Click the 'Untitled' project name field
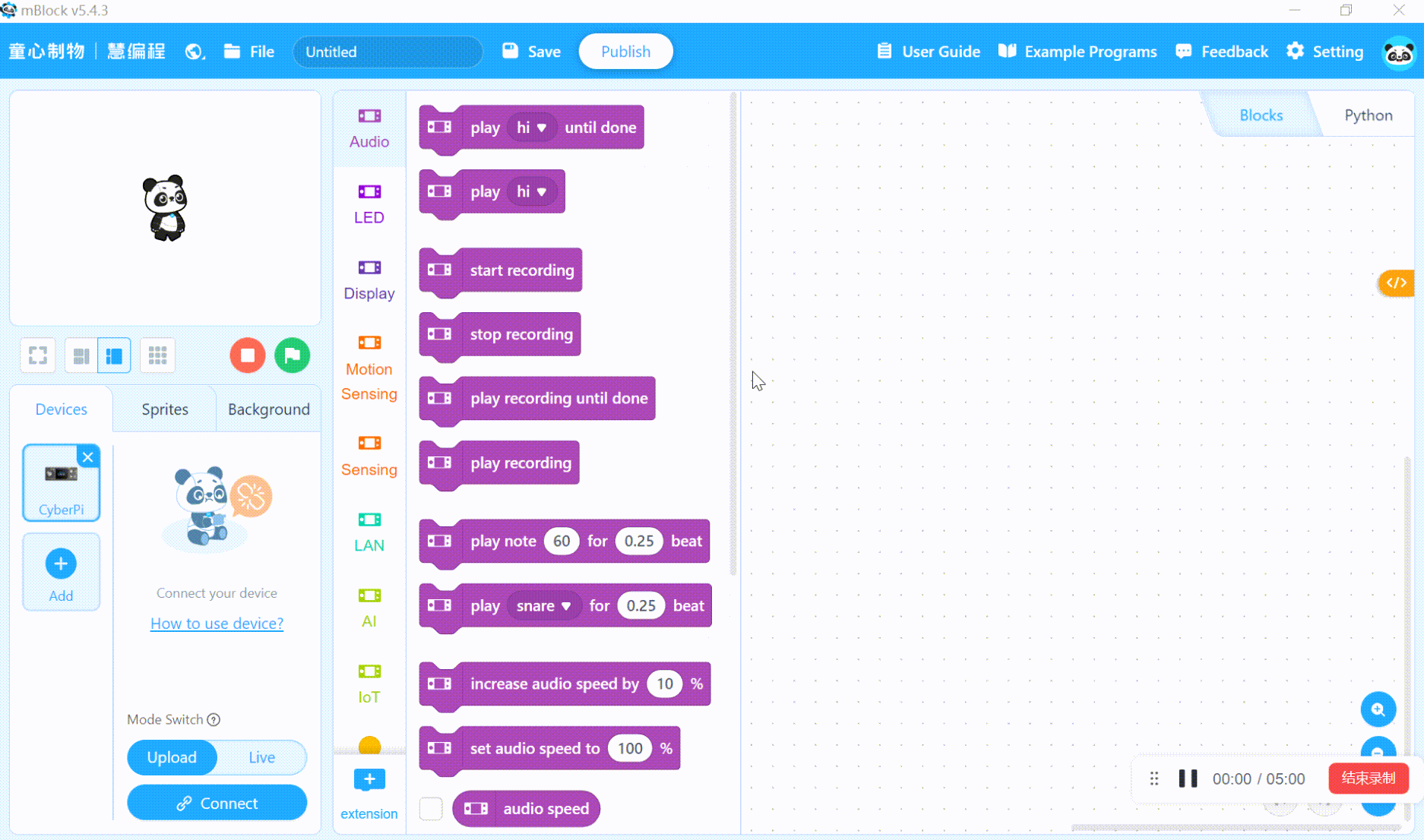The image size is (1424, 840). [x=388, y=52]
